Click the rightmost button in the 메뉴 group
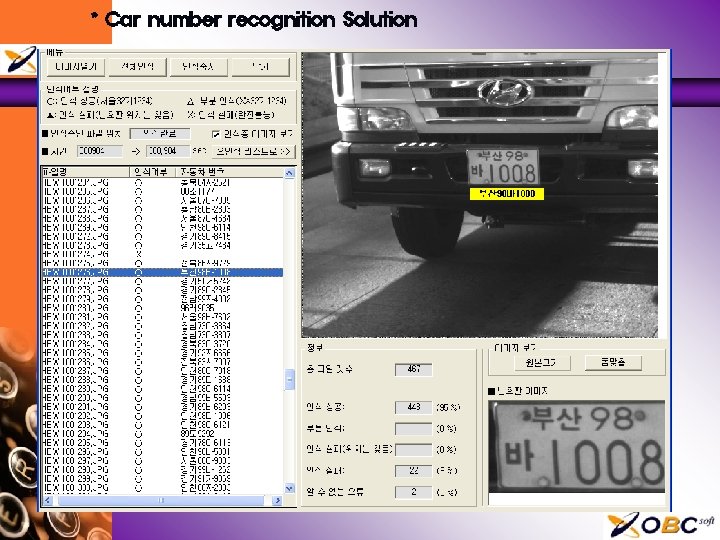720x540 pixels. (x=260, y=67)
